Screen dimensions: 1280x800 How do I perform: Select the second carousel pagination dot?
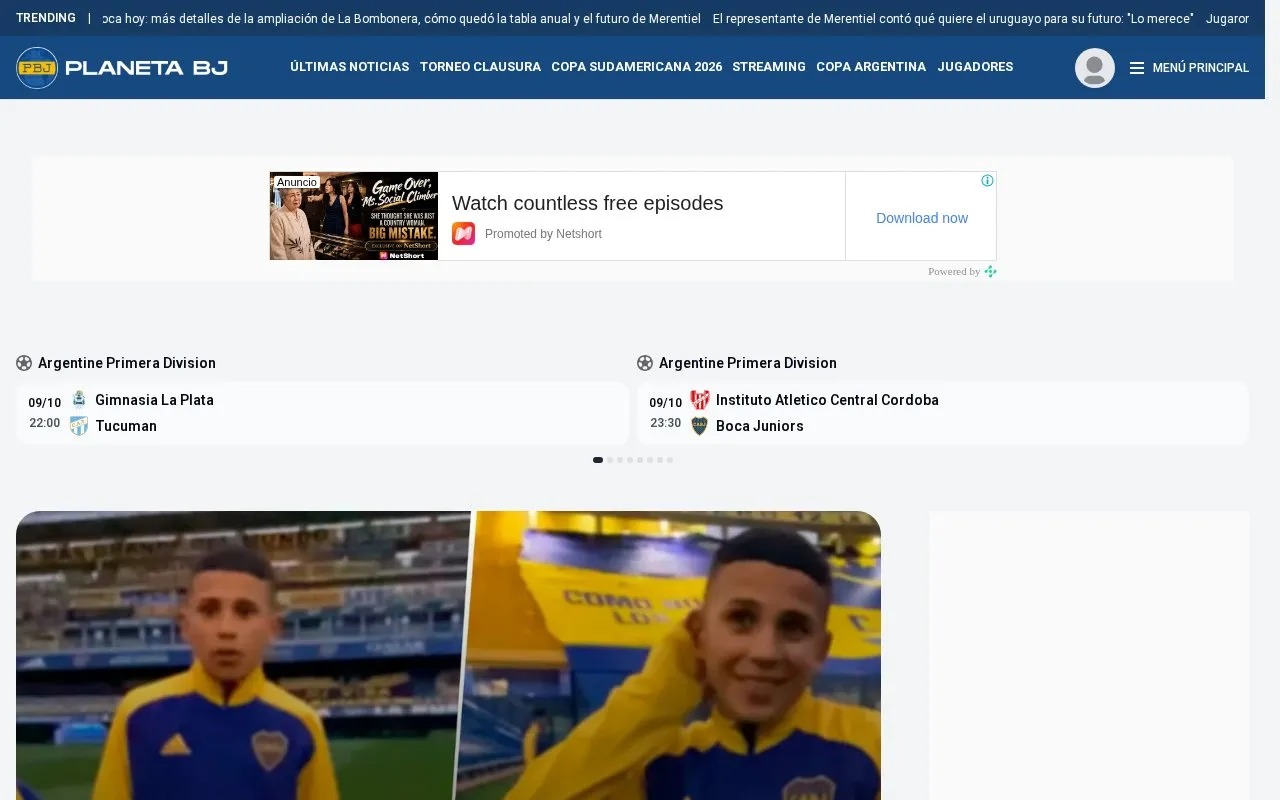point(610,460)
